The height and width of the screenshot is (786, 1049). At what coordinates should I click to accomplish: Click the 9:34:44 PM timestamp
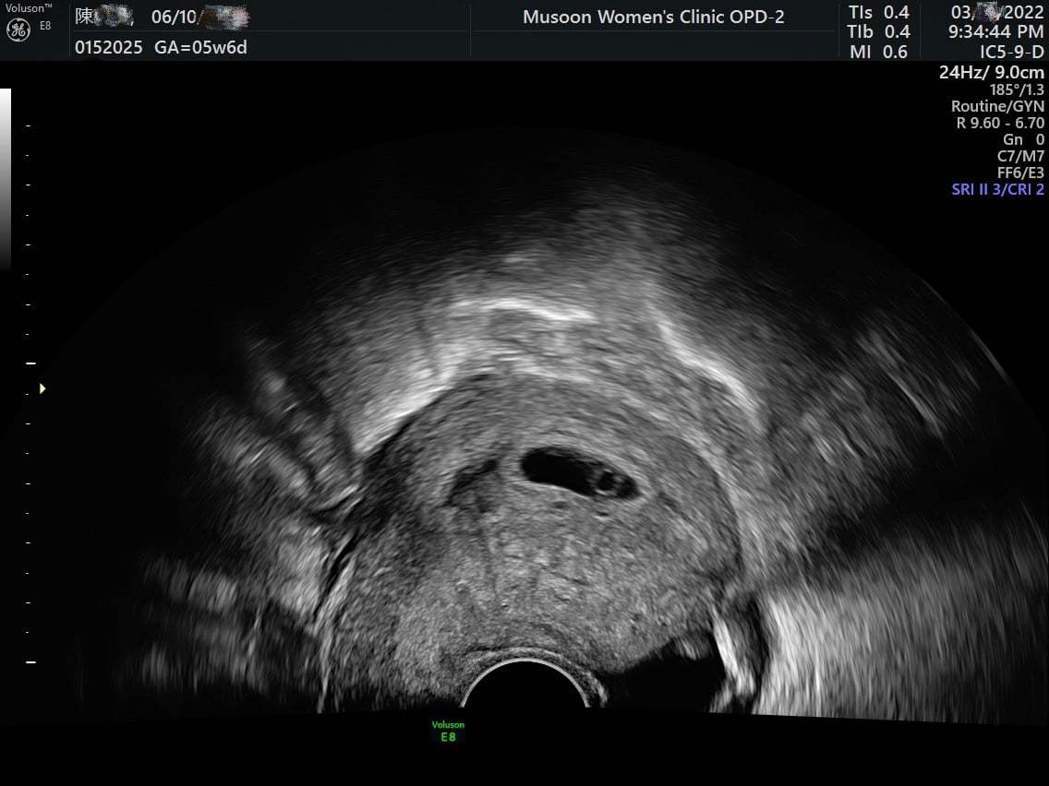point(997,32)
